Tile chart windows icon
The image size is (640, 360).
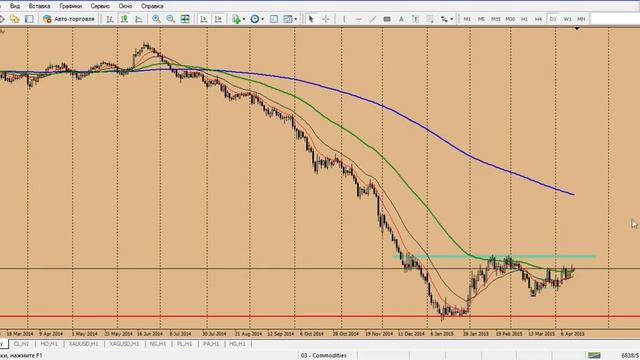185,19
